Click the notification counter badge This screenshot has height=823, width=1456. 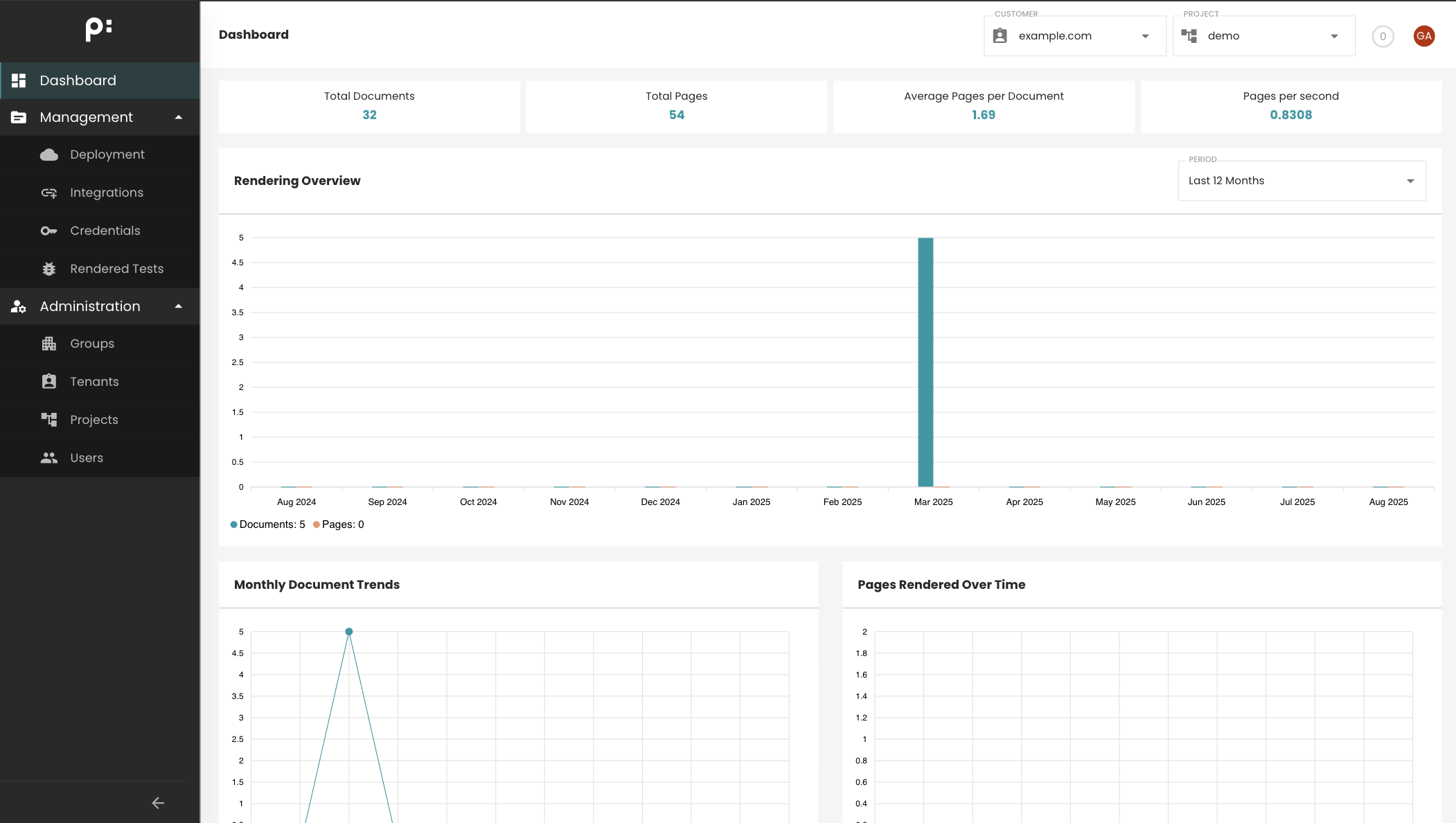pyautogui.click(x=1383, y=36)
